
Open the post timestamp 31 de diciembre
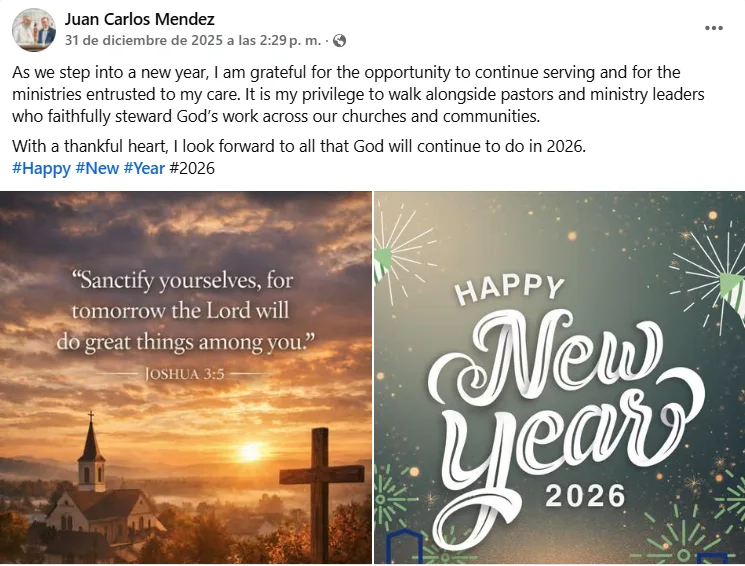pos(191,41)
